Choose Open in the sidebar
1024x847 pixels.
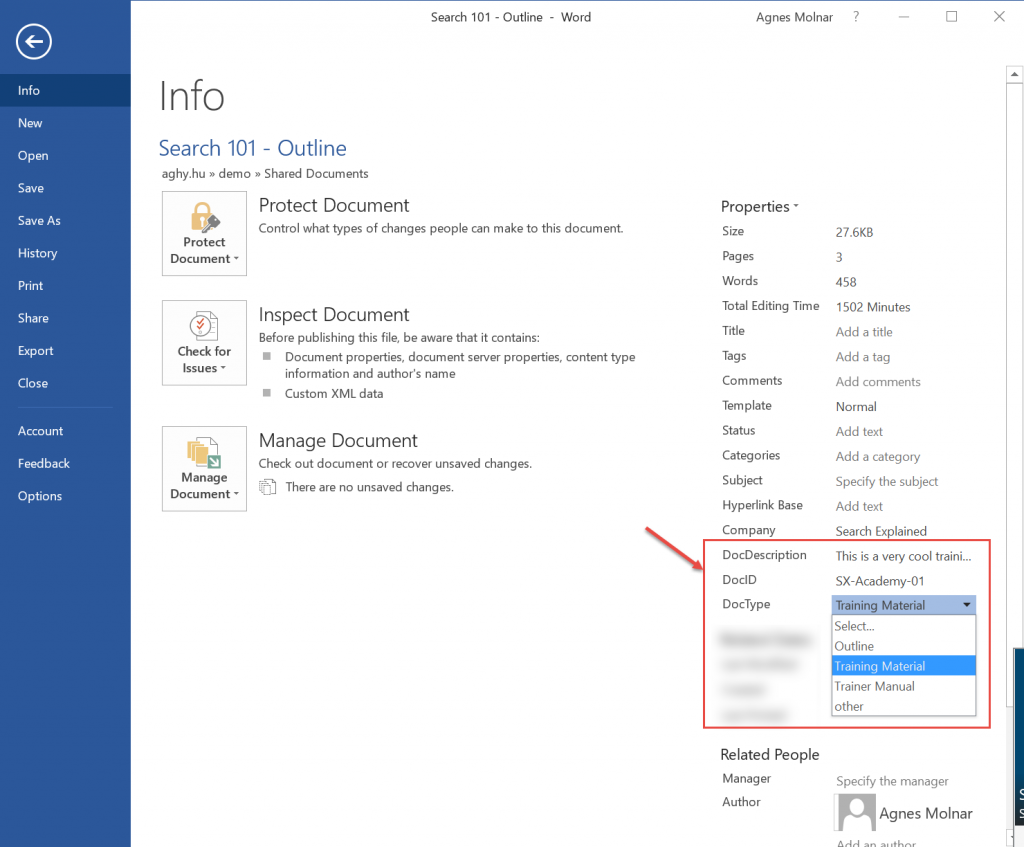tap(65, 155)
